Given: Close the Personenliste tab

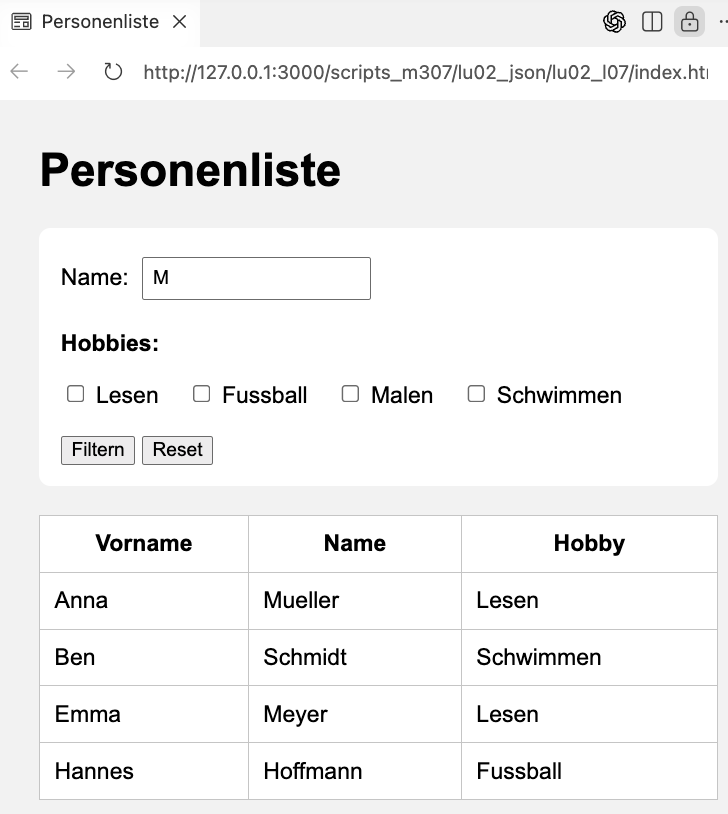Looking at the screenshot, I should (x=180, y=22).
